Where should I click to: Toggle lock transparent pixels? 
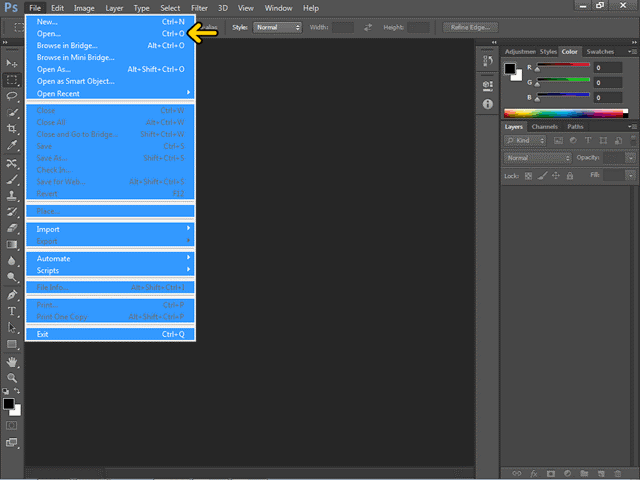[528, 176]
